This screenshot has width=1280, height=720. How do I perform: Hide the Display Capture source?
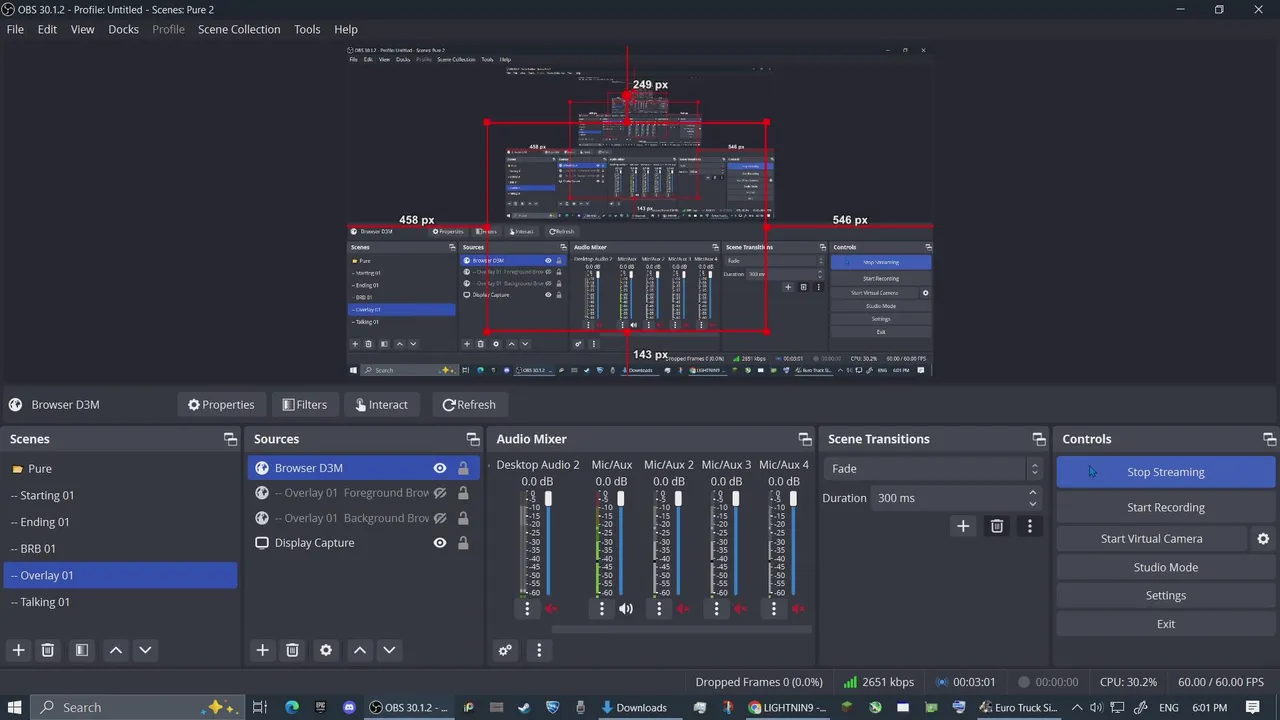click(x=440, y=543)
